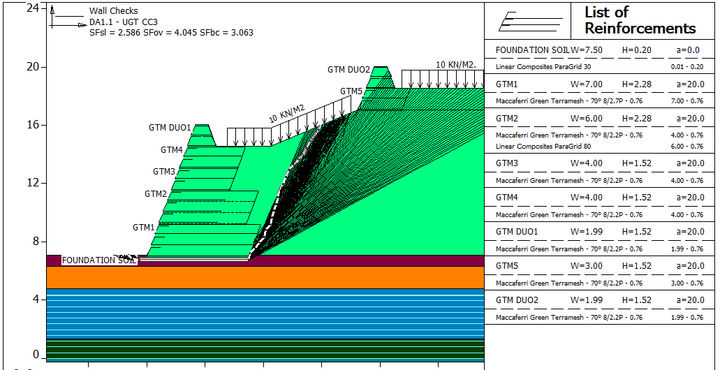
Task: Click the dark green striped bottom layer
Action: pos(265,349)
